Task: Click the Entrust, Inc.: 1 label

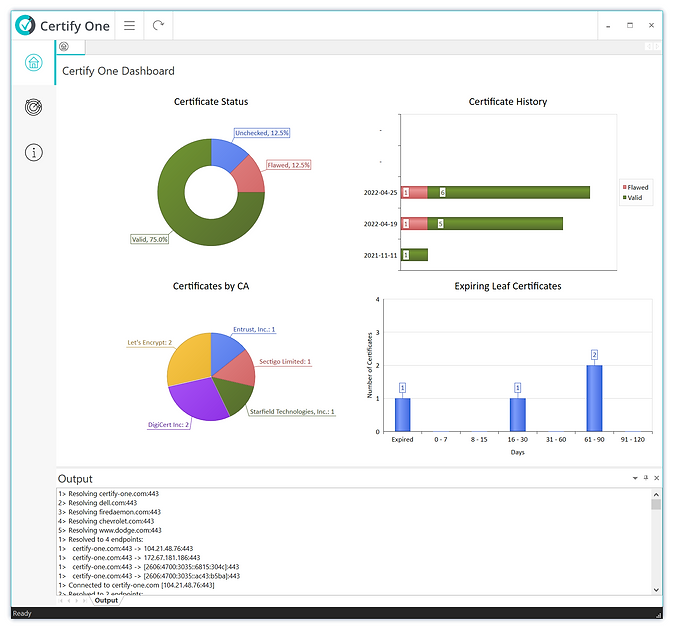Action: 254,329
